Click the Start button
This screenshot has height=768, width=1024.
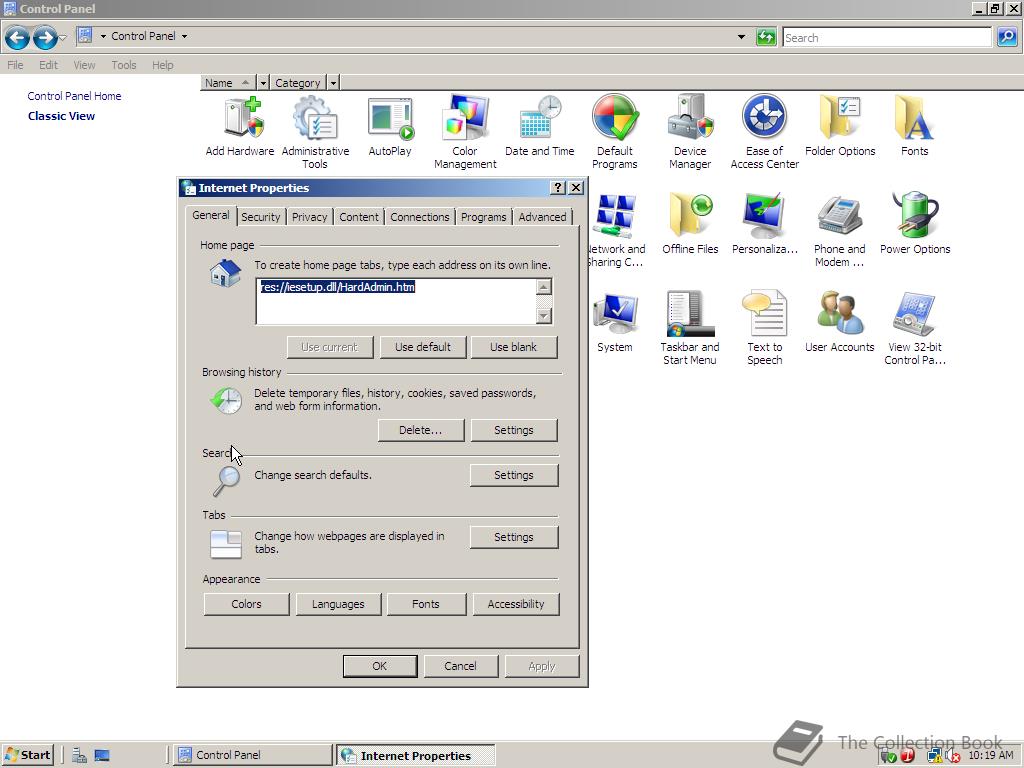27,756
